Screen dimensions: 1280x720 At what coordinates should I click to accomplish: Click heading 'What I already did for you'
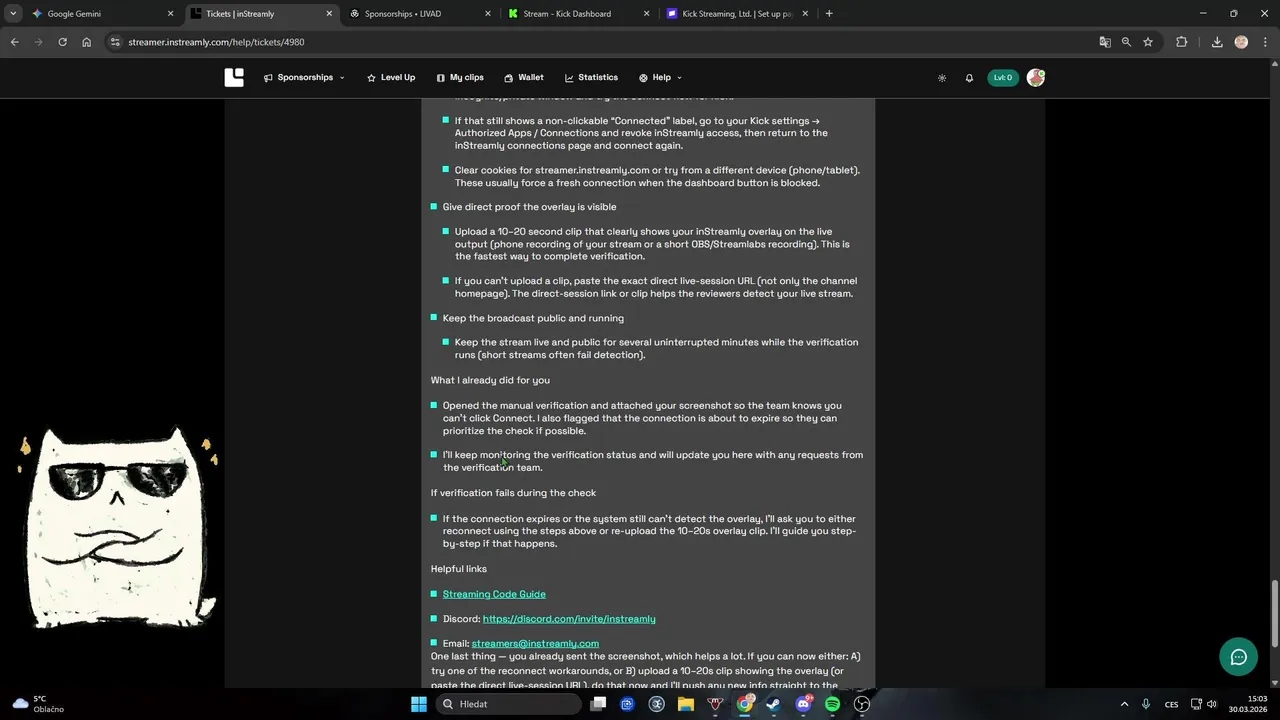point(490,380)
